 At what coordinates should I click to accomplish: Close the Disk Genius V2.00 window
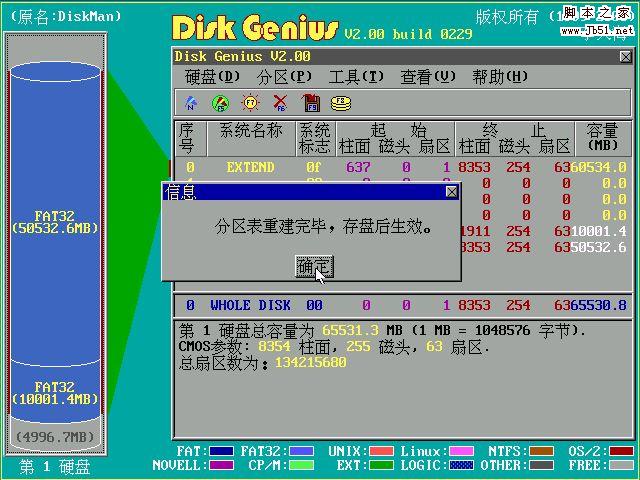(x=625, y=57)
